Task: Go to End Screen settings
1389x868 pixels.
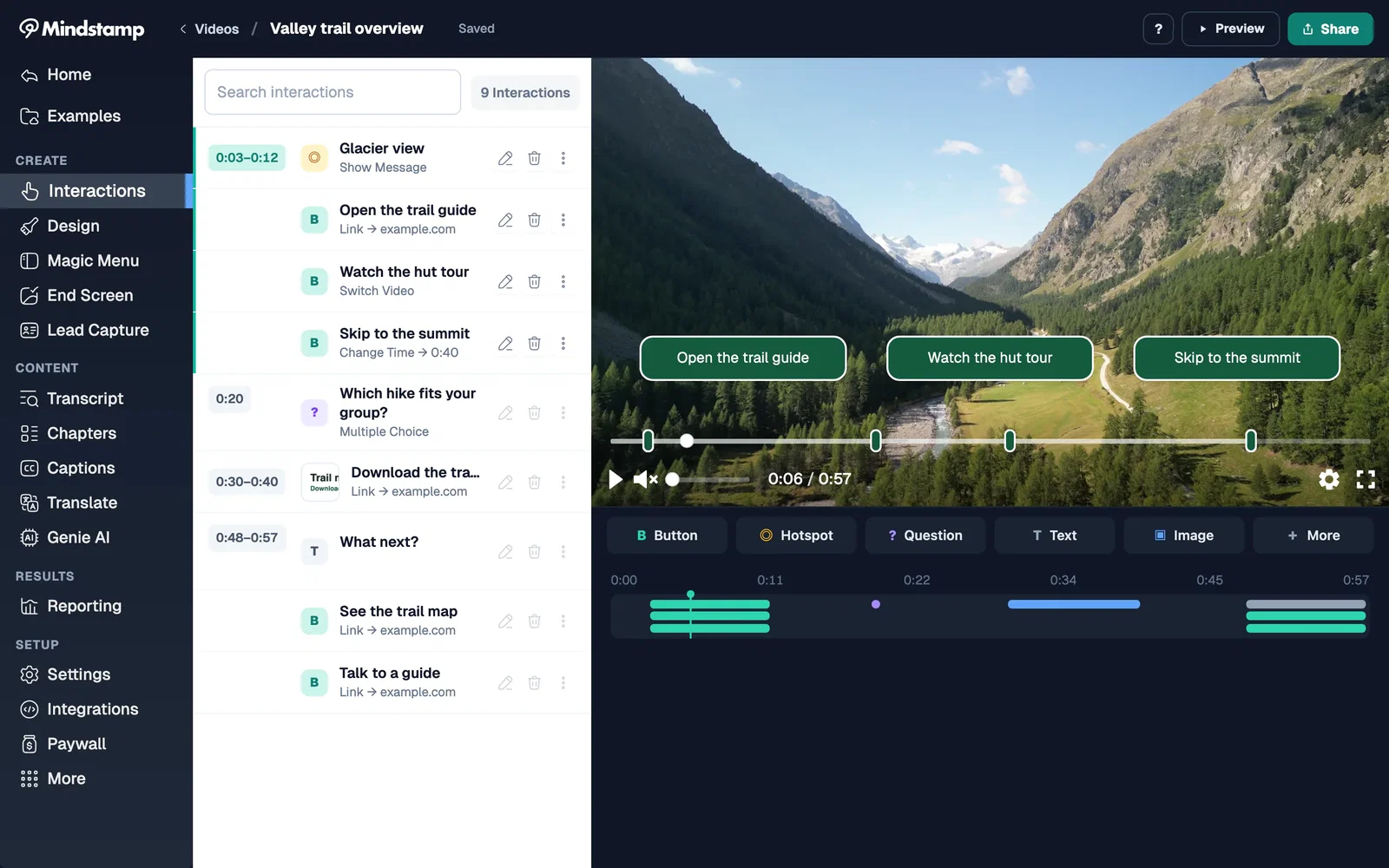Action: [95, 295]
